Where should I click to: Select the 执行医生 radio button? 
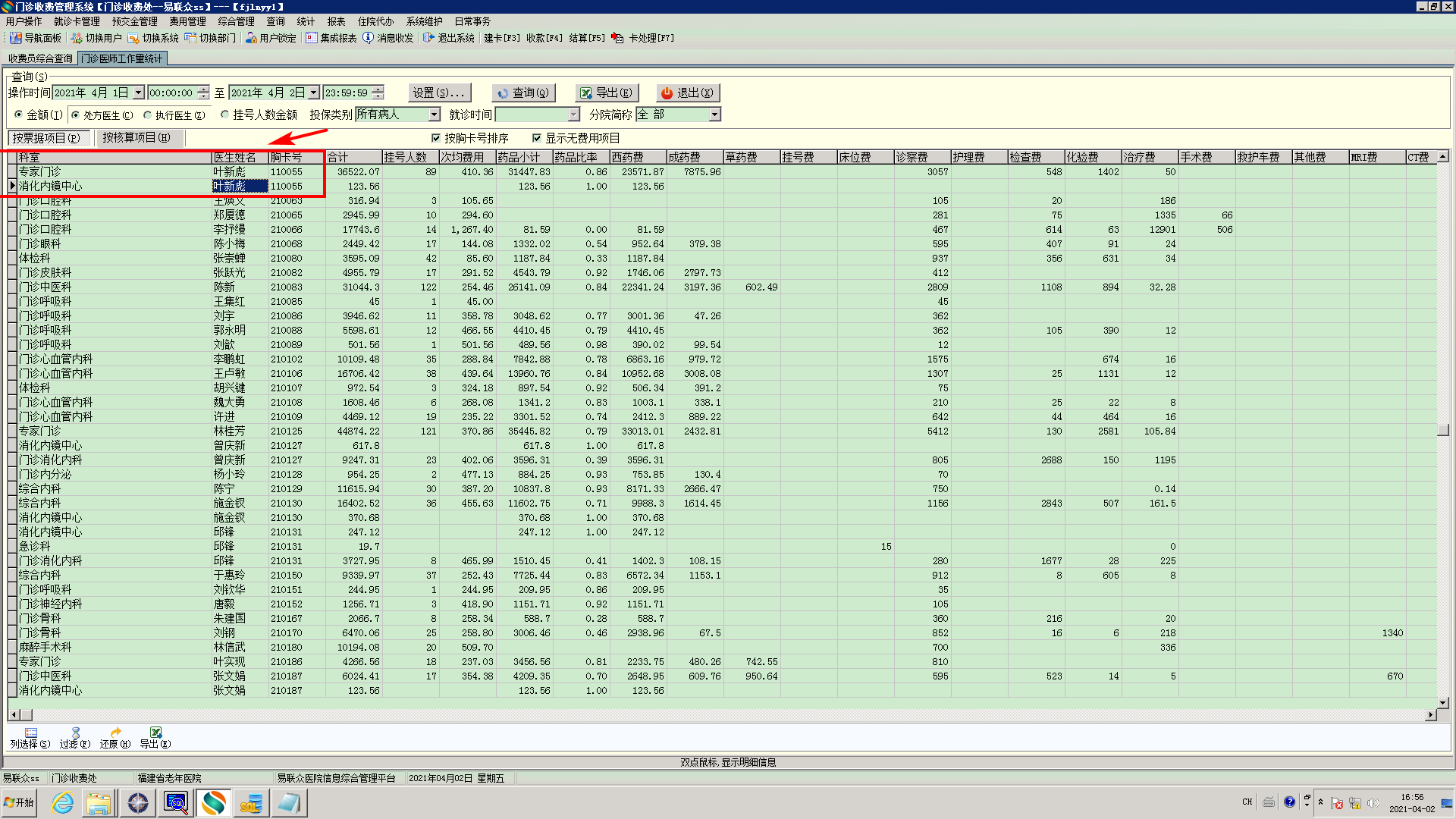(x=148, y=115)
